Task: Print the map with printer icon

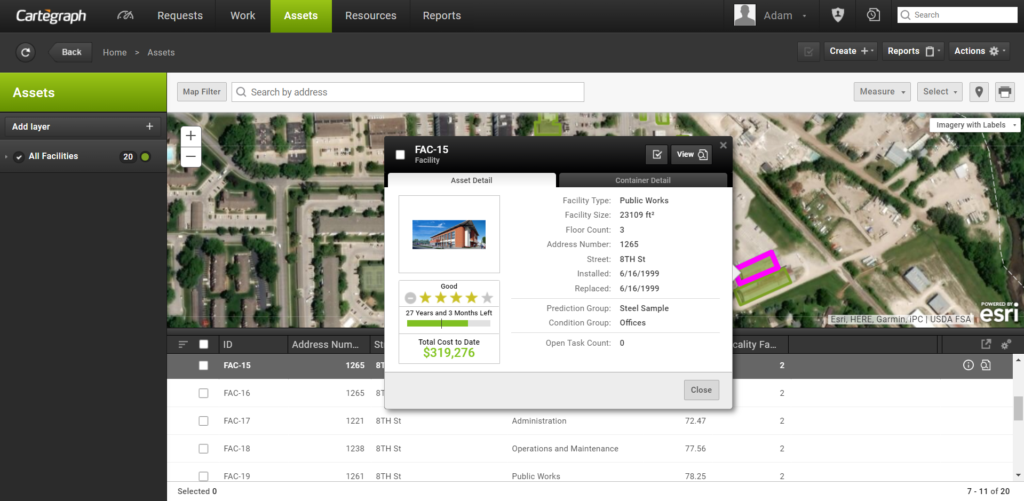Action: [x=1005, y=92]
